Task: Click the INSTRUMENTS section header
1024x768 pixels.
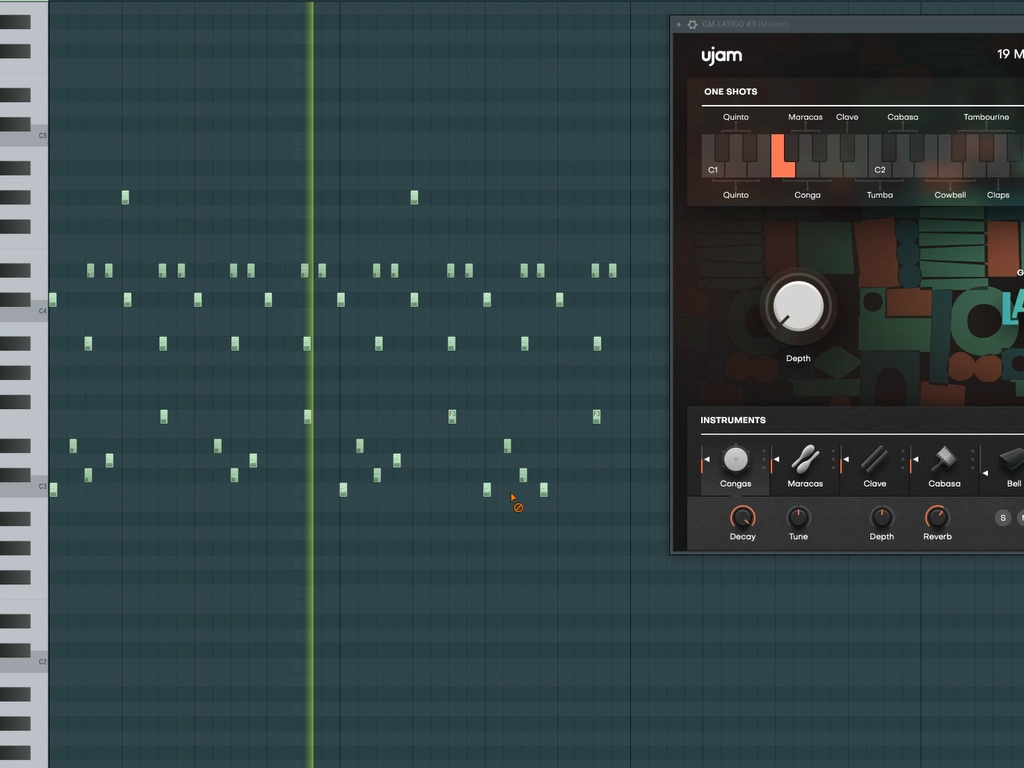Action: (732, 420)
